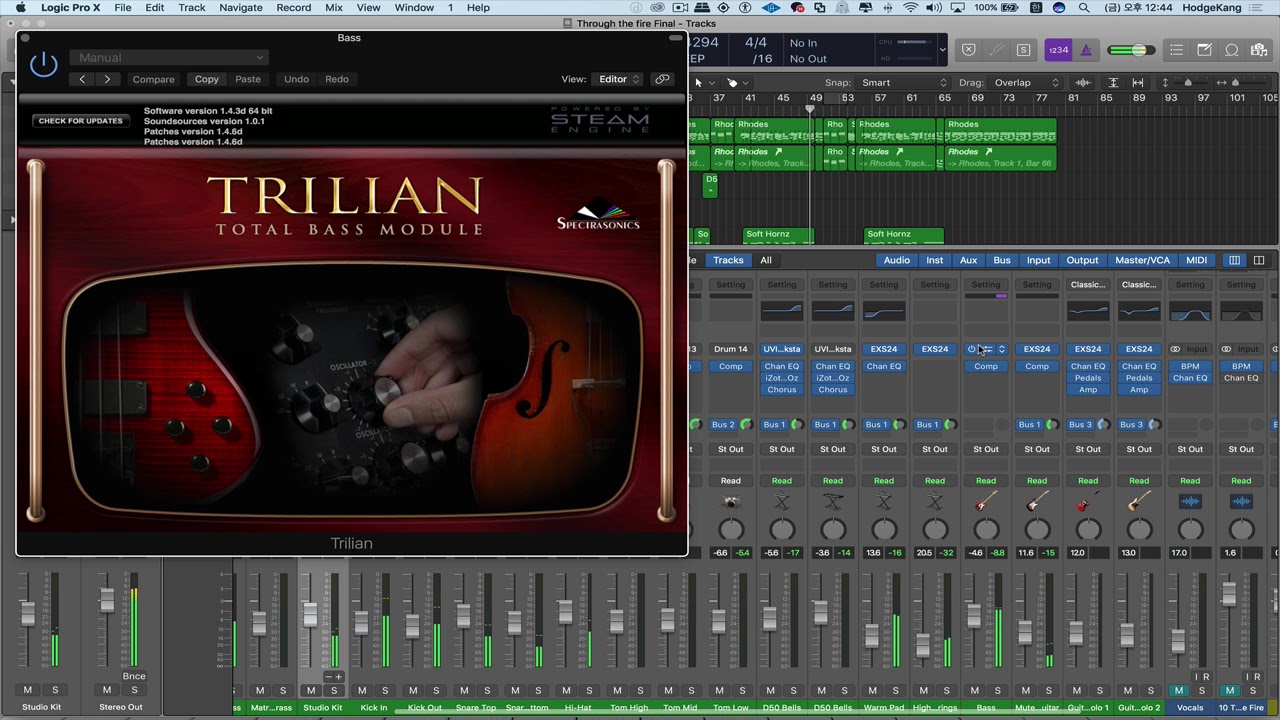Click the vertical auto zoom icon
Viewport: 1280px width, 720px height.
[x=1113, y=83]
